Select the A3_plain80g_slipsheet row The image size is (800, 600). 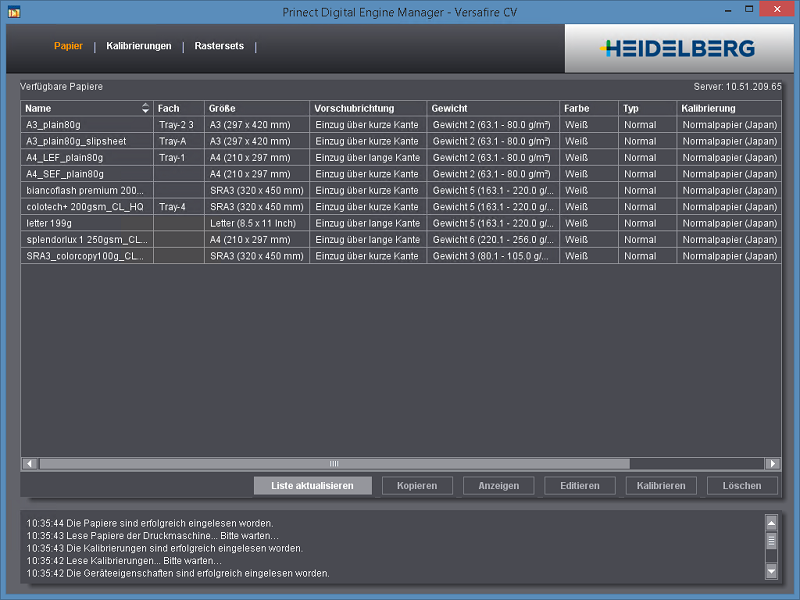pyautogui.click(x=401, y=141)
